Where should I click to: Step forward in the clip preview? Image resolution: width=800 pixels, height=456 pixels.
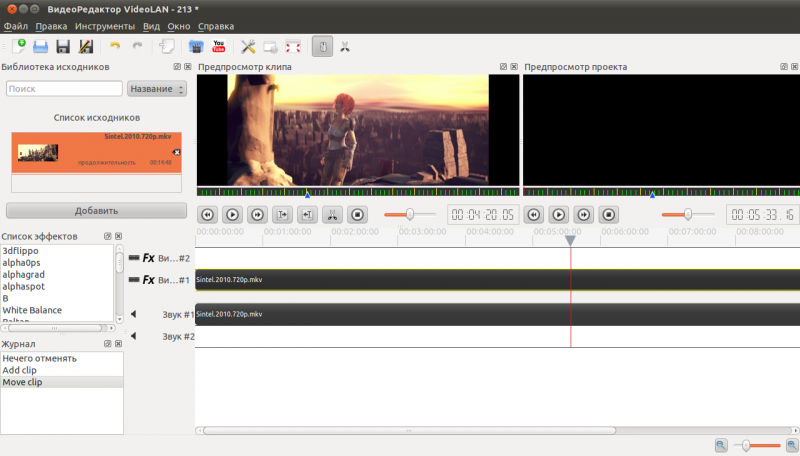[x=257, y=215]
